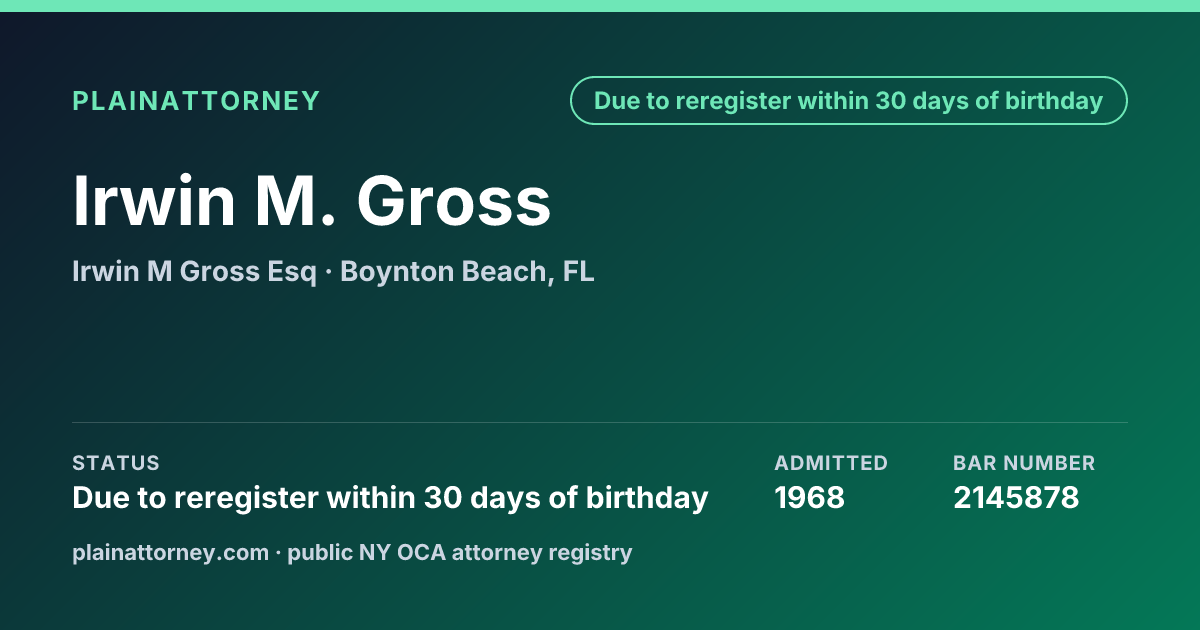Screen dimensions: 1200x630
Task: Click the STATUS field label
Action: click(x=116, y=463)
